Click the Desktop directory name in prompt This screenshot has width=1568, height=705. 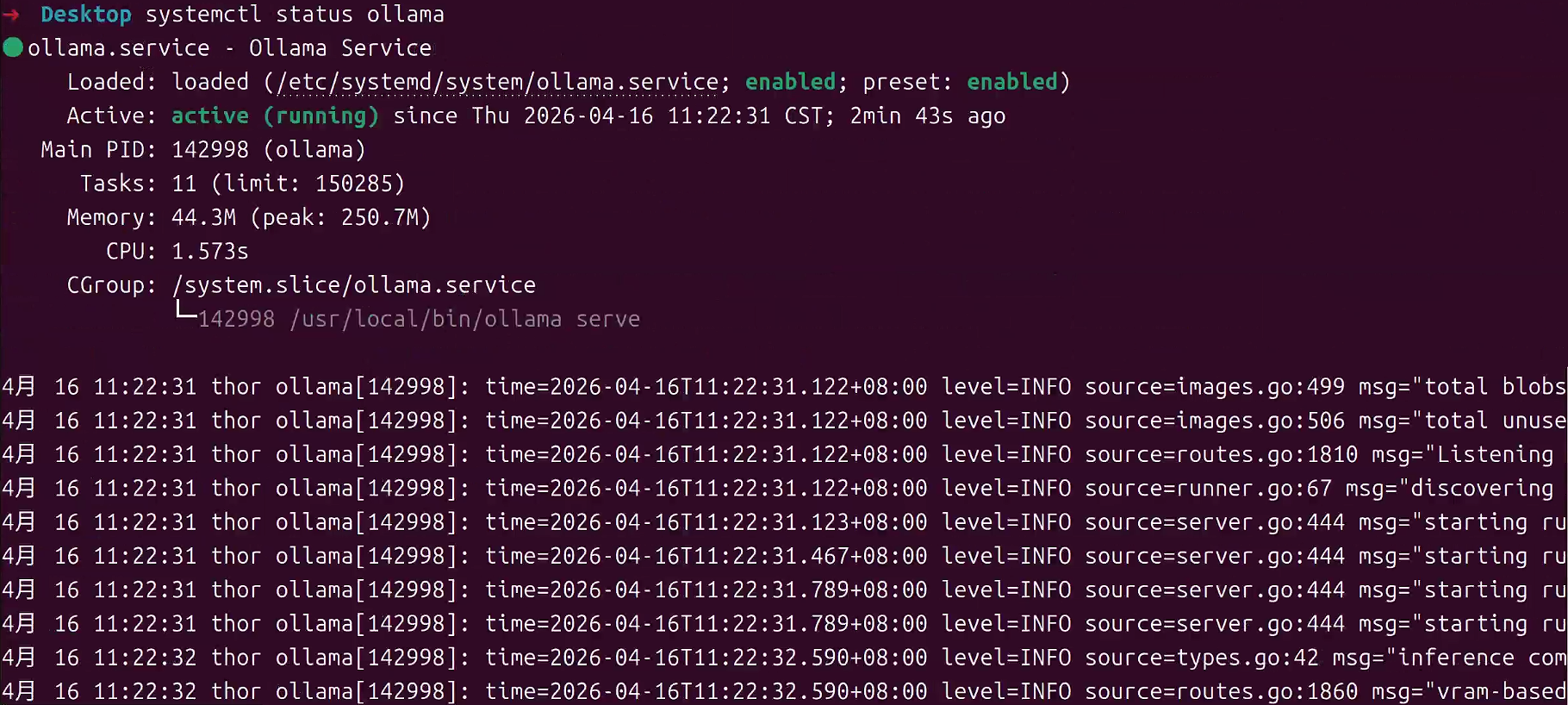(86, 15)
